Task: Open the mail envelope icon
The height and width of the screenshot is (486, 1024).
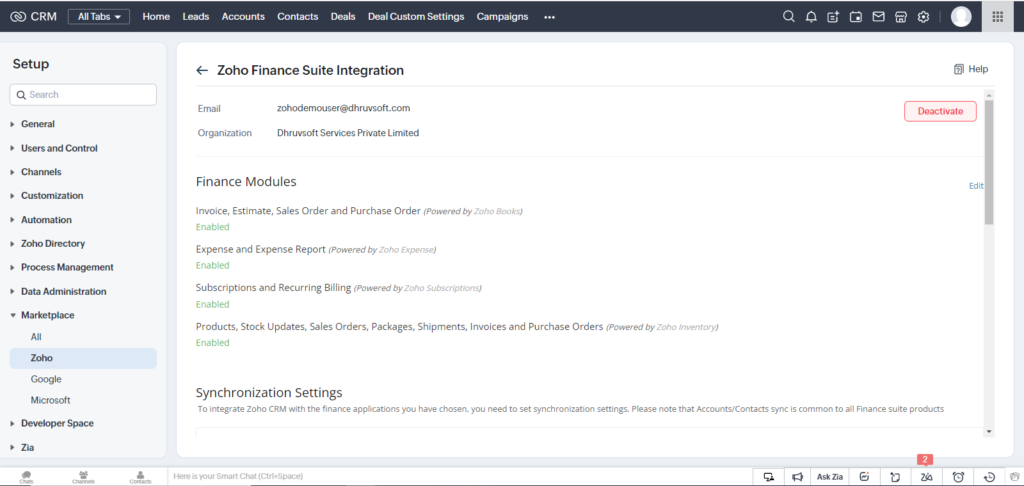Action: point(878,17)
